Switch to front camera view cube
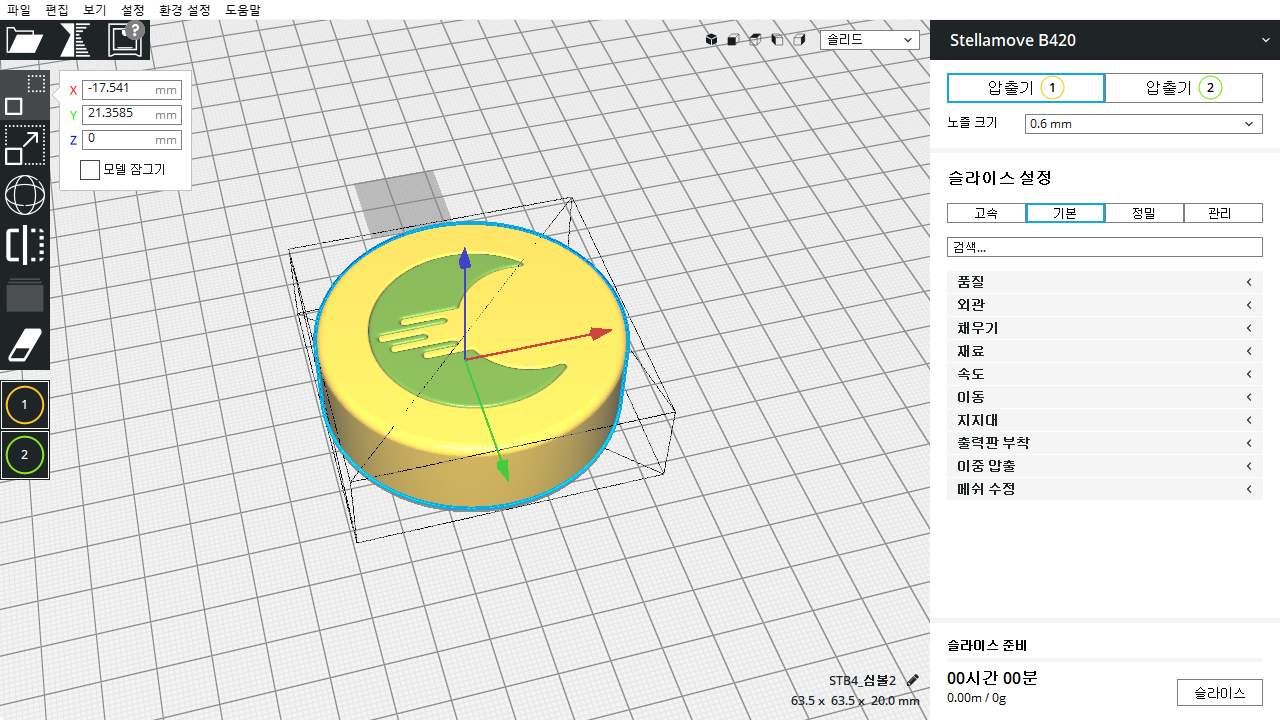This screenshot has height=720, width=1280. point(733,40)
